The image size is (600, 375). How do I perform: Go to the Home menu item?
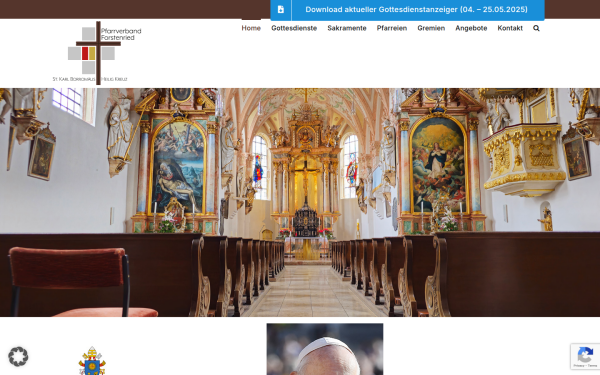click(251, 28)
